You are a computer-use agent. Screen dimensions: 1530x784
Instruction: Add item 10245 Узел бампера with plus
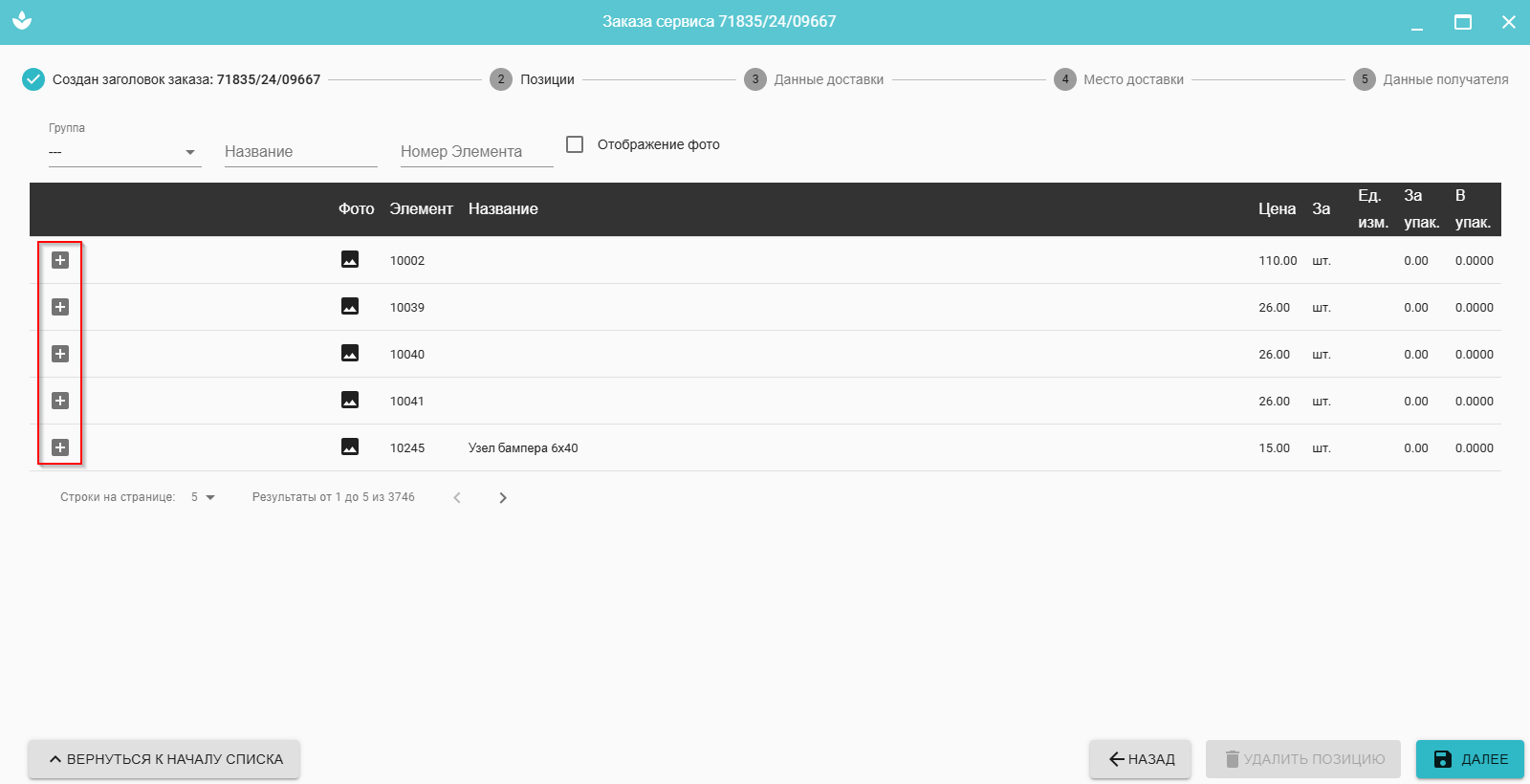(60, 447)
